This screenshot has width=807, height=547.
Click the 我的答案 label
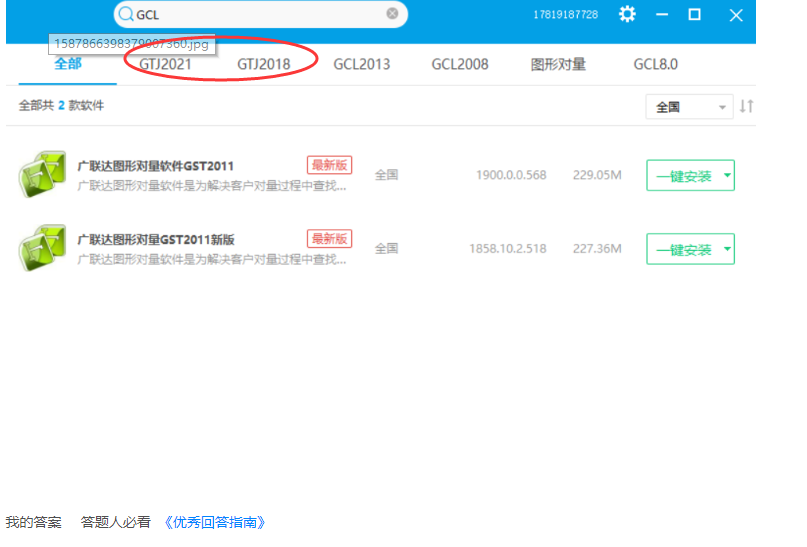point(33,522)
